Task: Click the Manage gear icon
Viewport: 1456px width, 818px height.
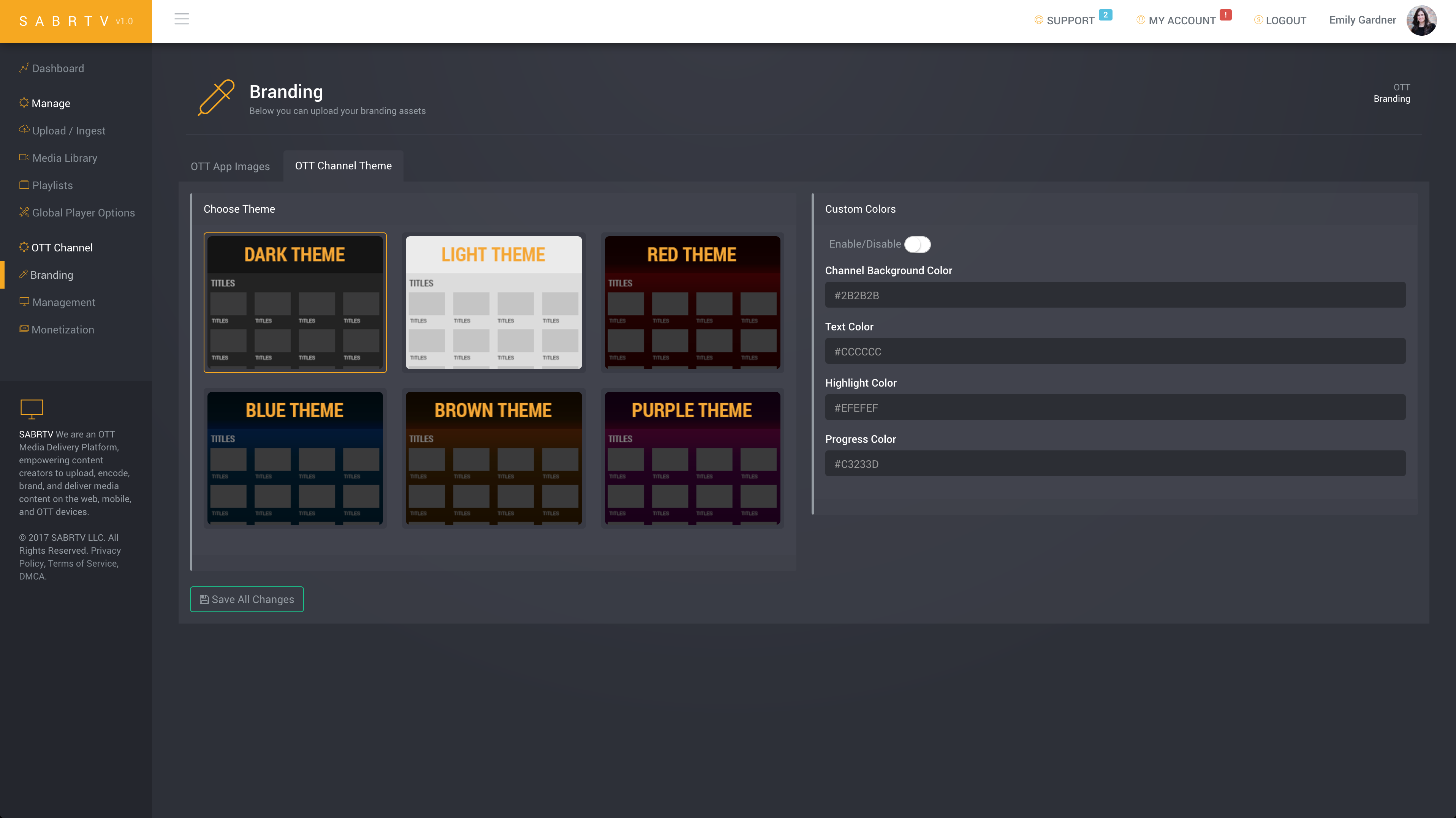Action: point(24,102)
